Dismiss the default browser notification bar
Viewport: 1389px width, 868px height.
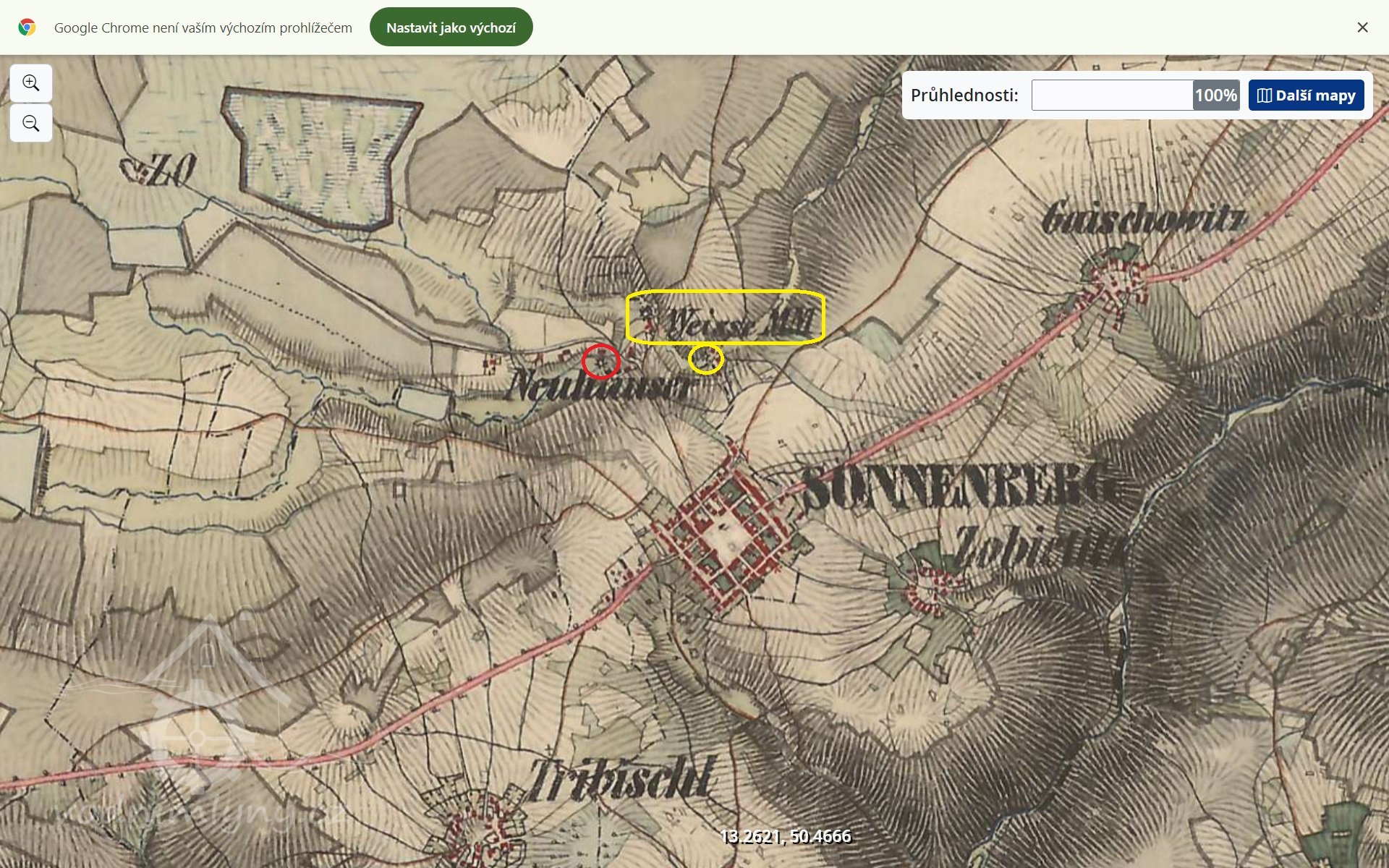(x=1362, y=27)
